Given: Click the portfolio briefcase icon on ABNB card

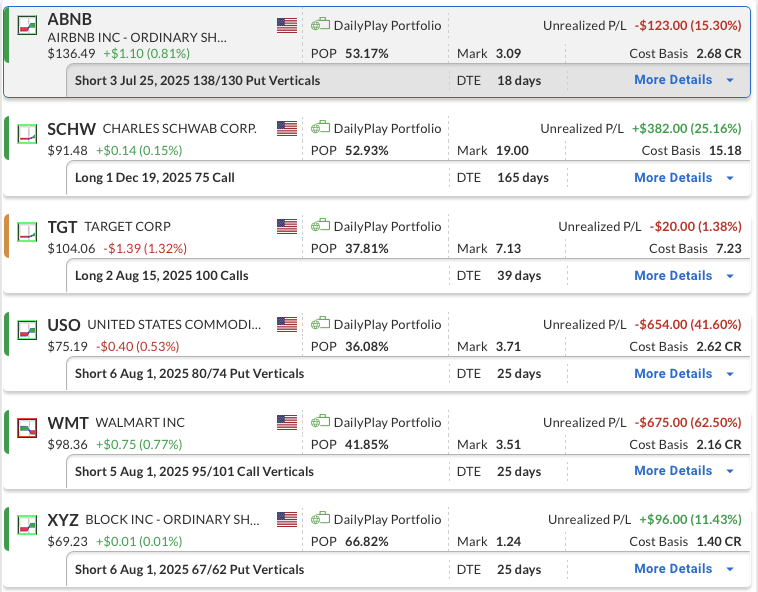Looking at the screenshot, I should click(320, 24).
